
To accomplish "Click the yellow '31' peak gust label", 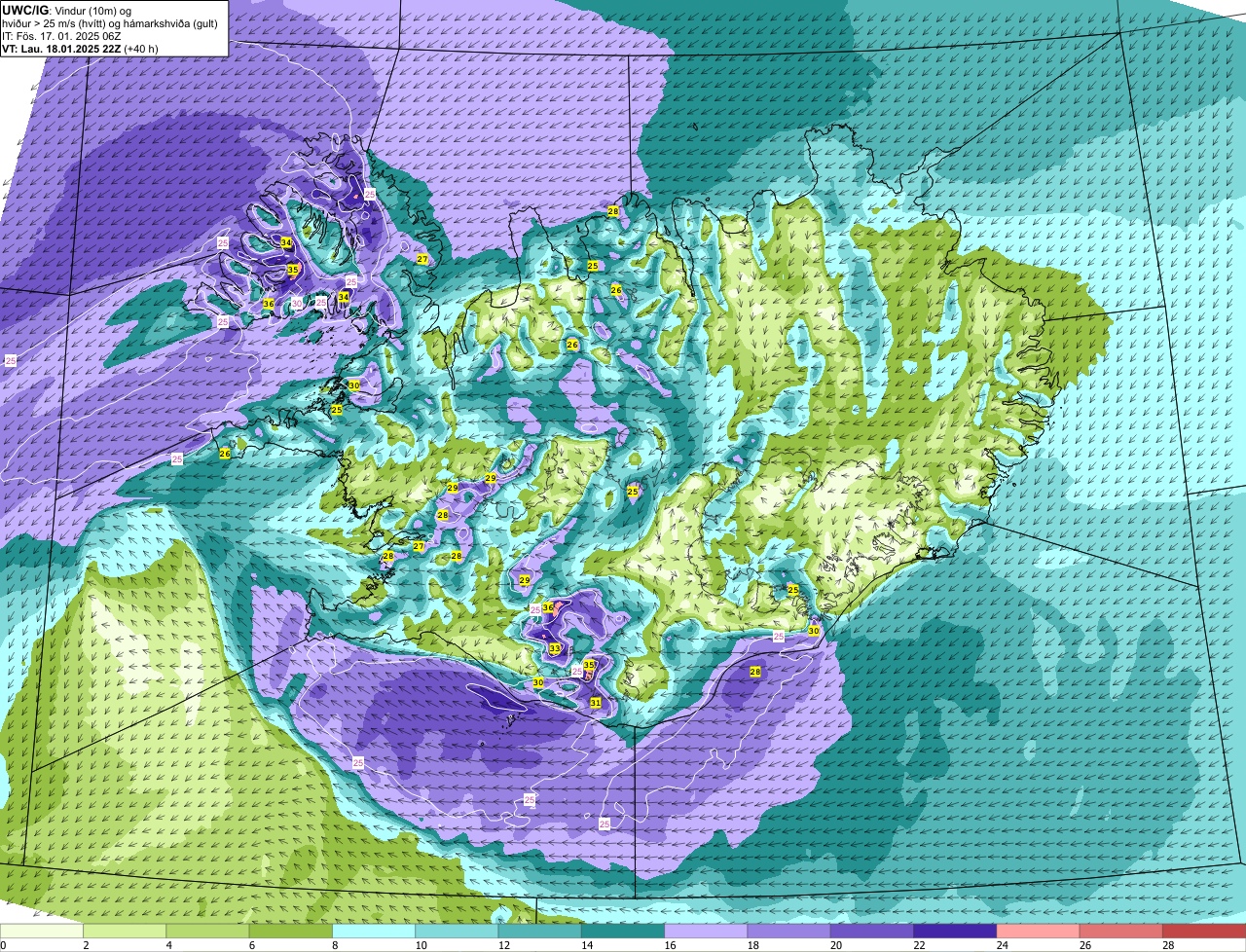I will tap(596, 703).
